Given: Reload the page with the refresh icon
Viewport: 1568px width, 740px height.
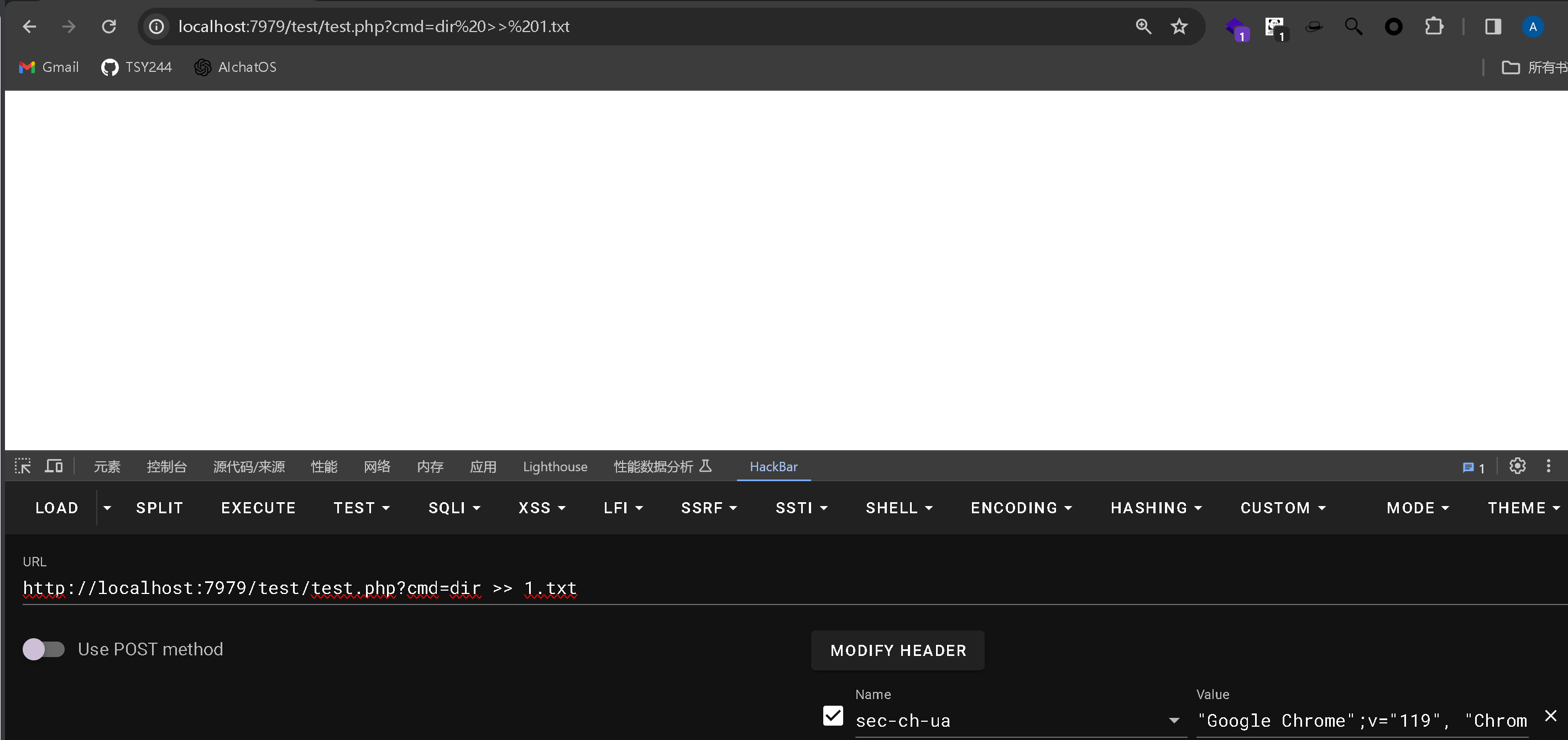Looking at the screenshot, I should [109, 27].
